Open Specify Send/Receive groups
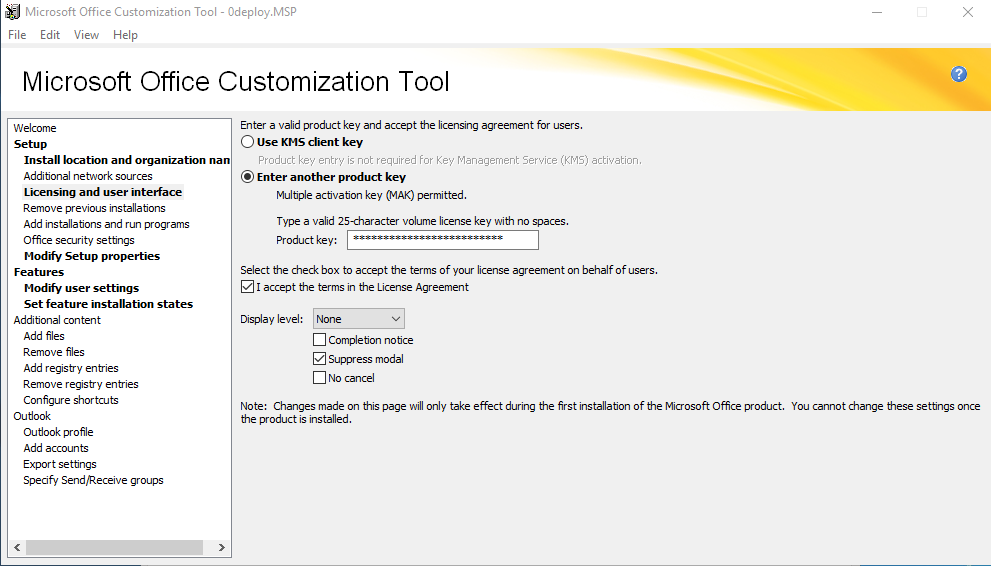 click(94, 480)
